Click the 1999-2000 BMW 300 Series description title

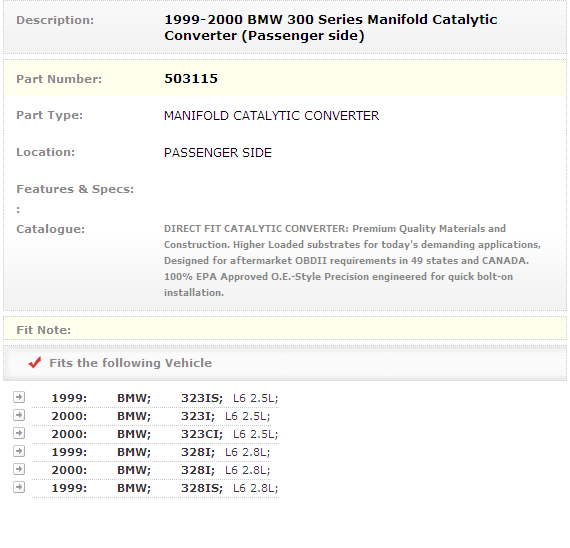(330, 28)
